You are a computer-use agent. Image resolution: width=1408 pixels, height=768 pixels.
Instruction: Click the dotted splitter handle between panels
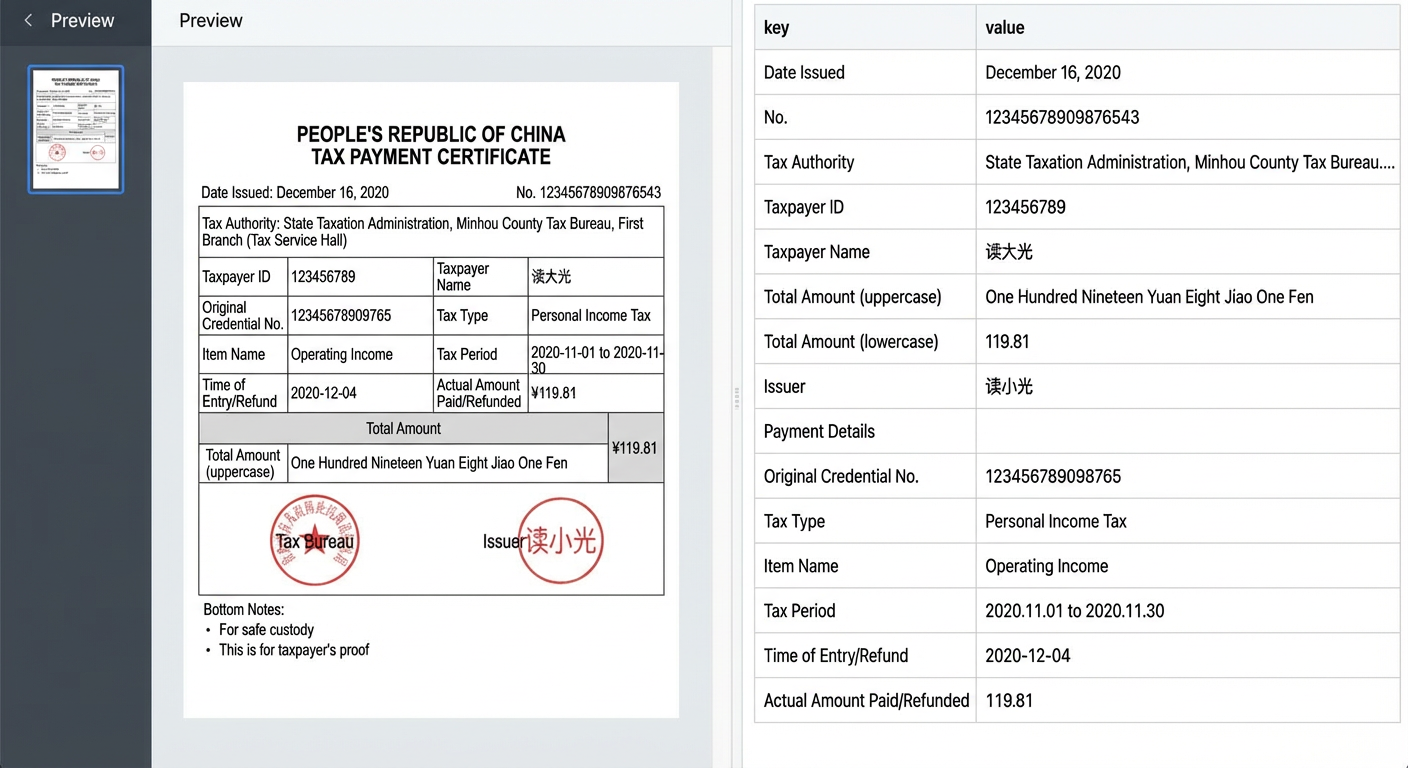(737, 398)
